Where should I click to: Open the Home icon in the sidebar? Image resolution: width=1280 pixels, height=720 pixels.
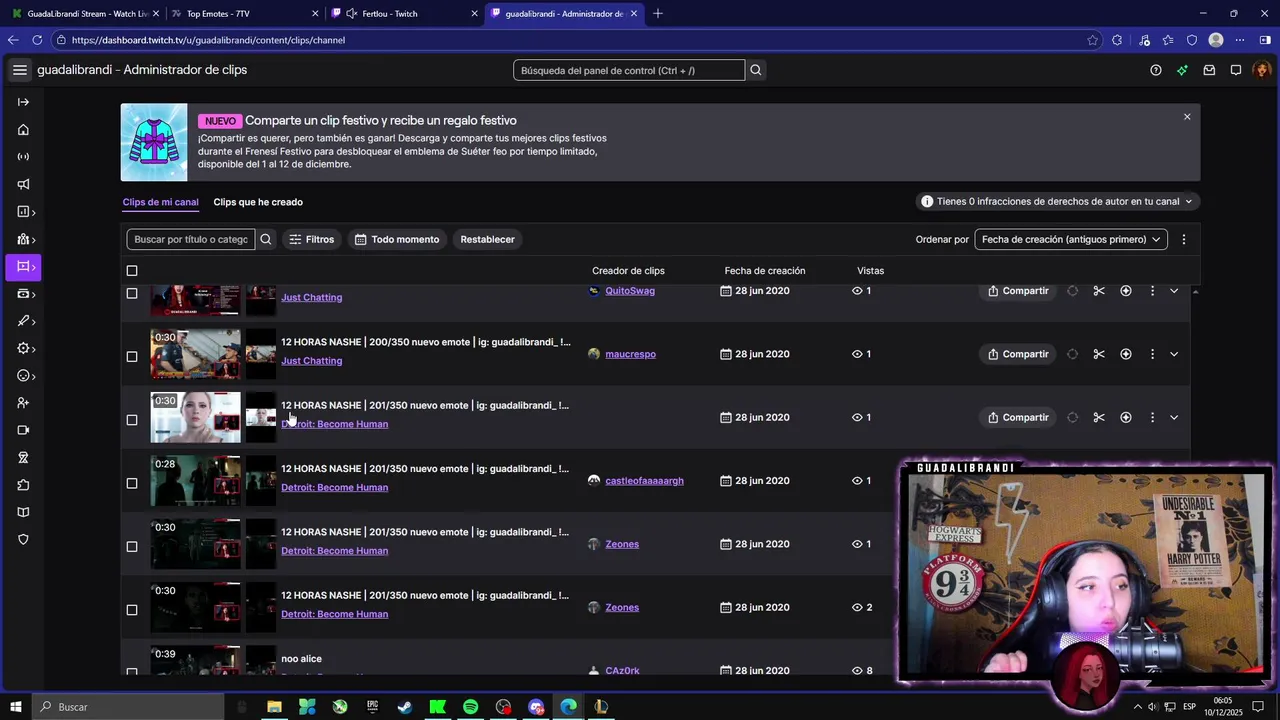[x=23, y=129]
